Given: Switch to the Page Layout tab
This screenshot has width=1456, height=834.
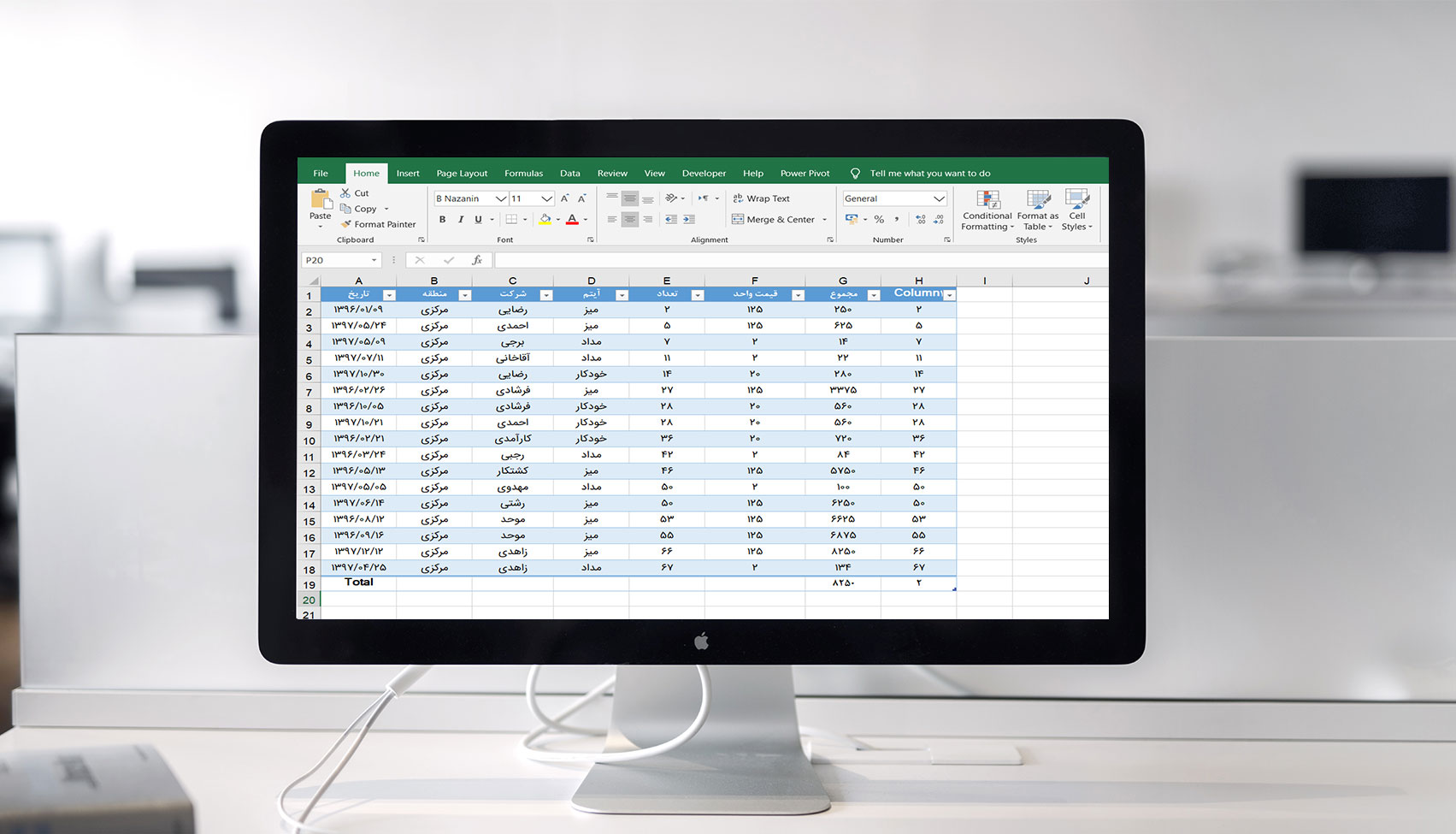Looking at the screenshot, I should click(x=462, y=174).
